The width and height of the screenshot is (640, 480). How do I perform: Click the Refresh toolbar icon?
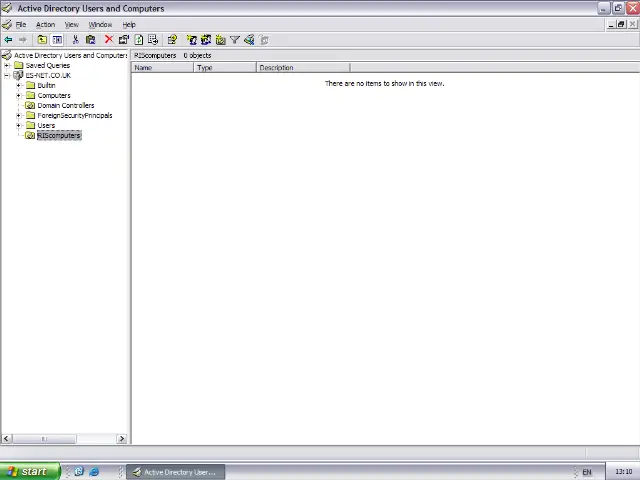click(139, 40)
